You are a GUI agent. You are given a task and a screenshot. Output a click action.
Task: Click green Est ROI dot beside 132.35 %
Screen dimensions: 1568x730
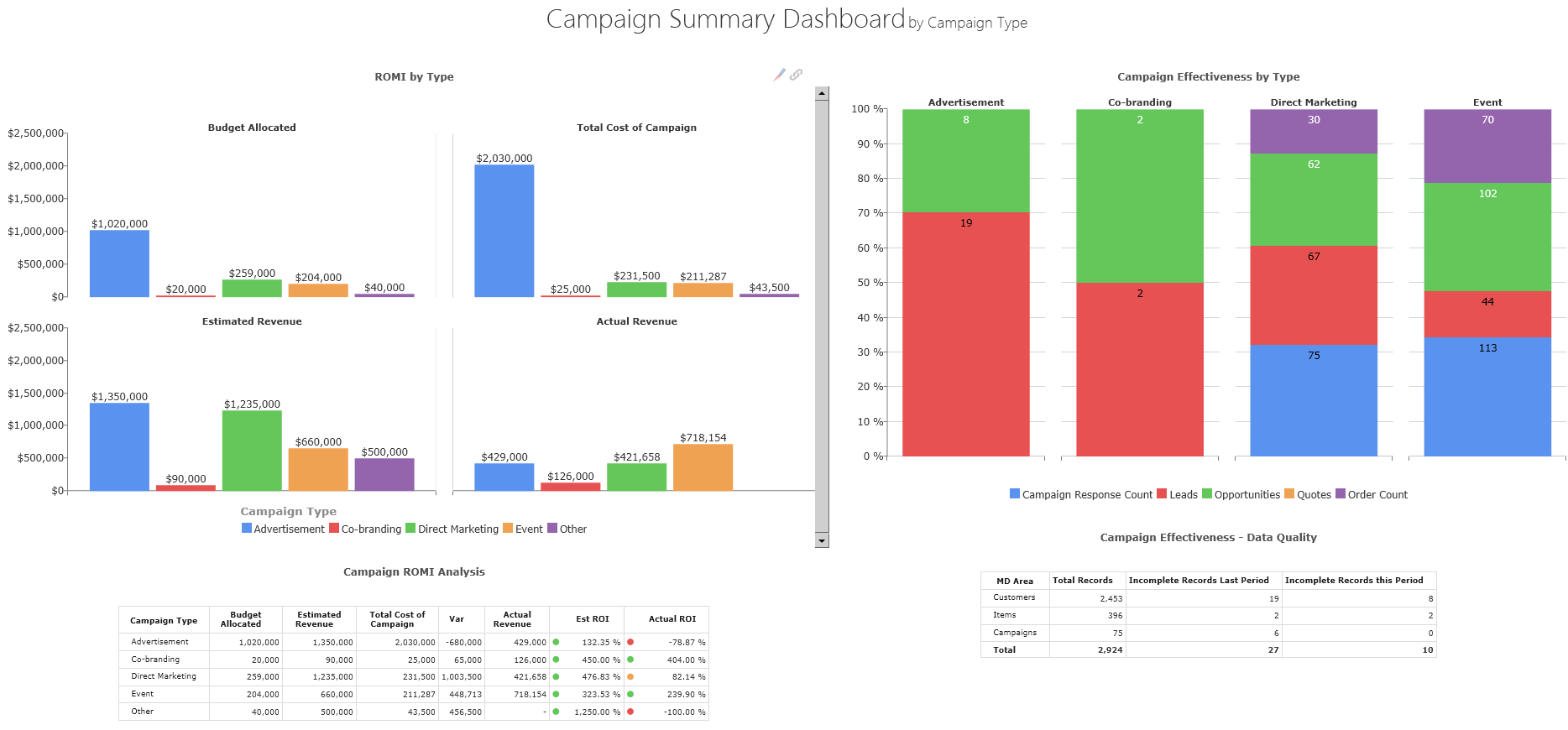pos(556,642)
